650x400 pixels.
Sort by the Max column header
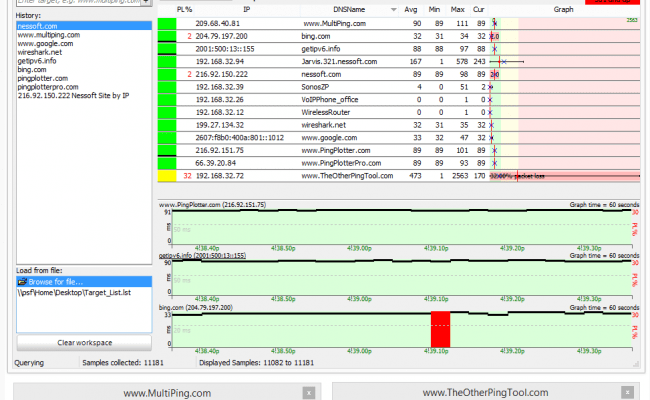[x=458, y=10]
